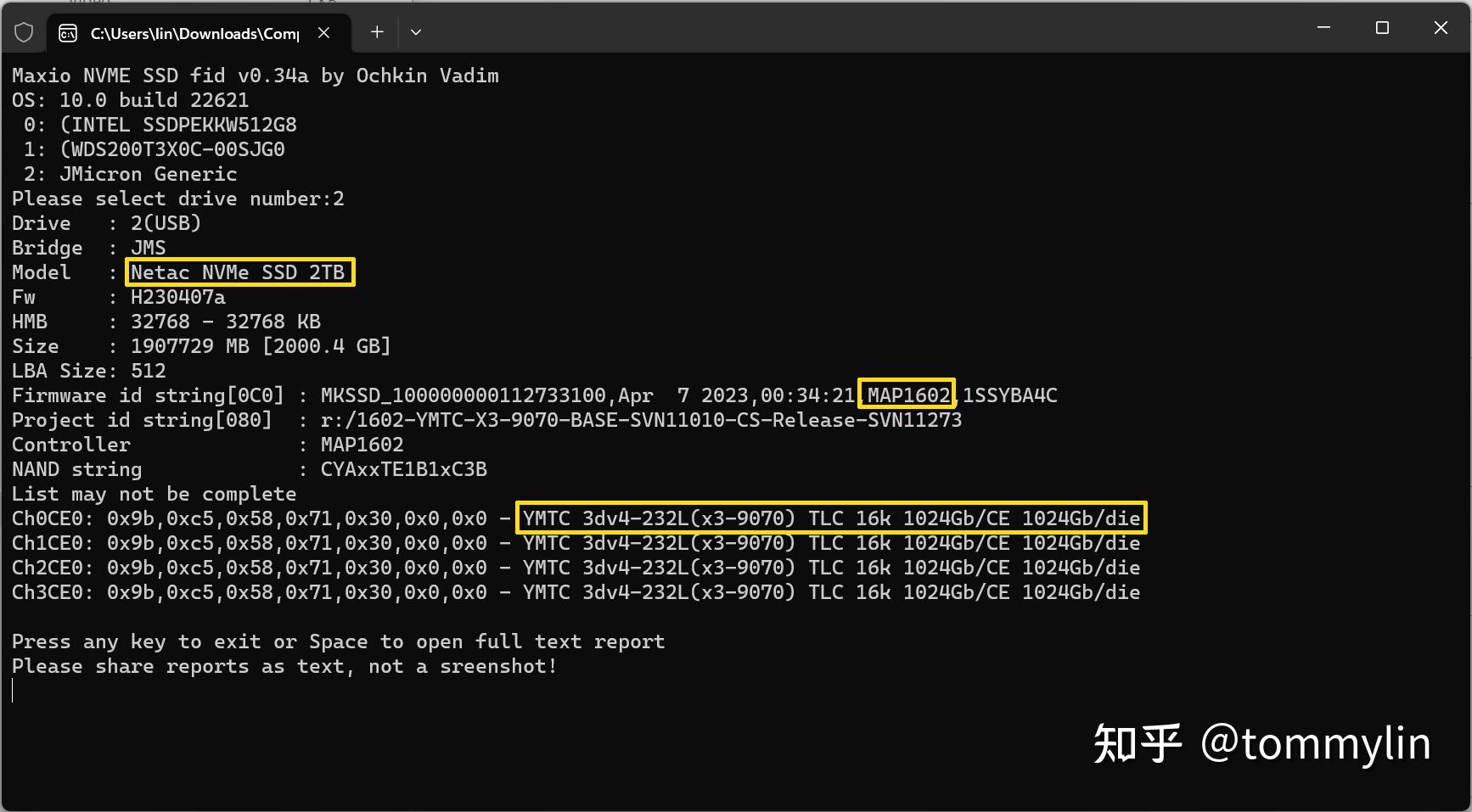The height and width of the screenshot is (812, 1472).
Task: Maximize the terminal window
Action: coord(1382,28)
